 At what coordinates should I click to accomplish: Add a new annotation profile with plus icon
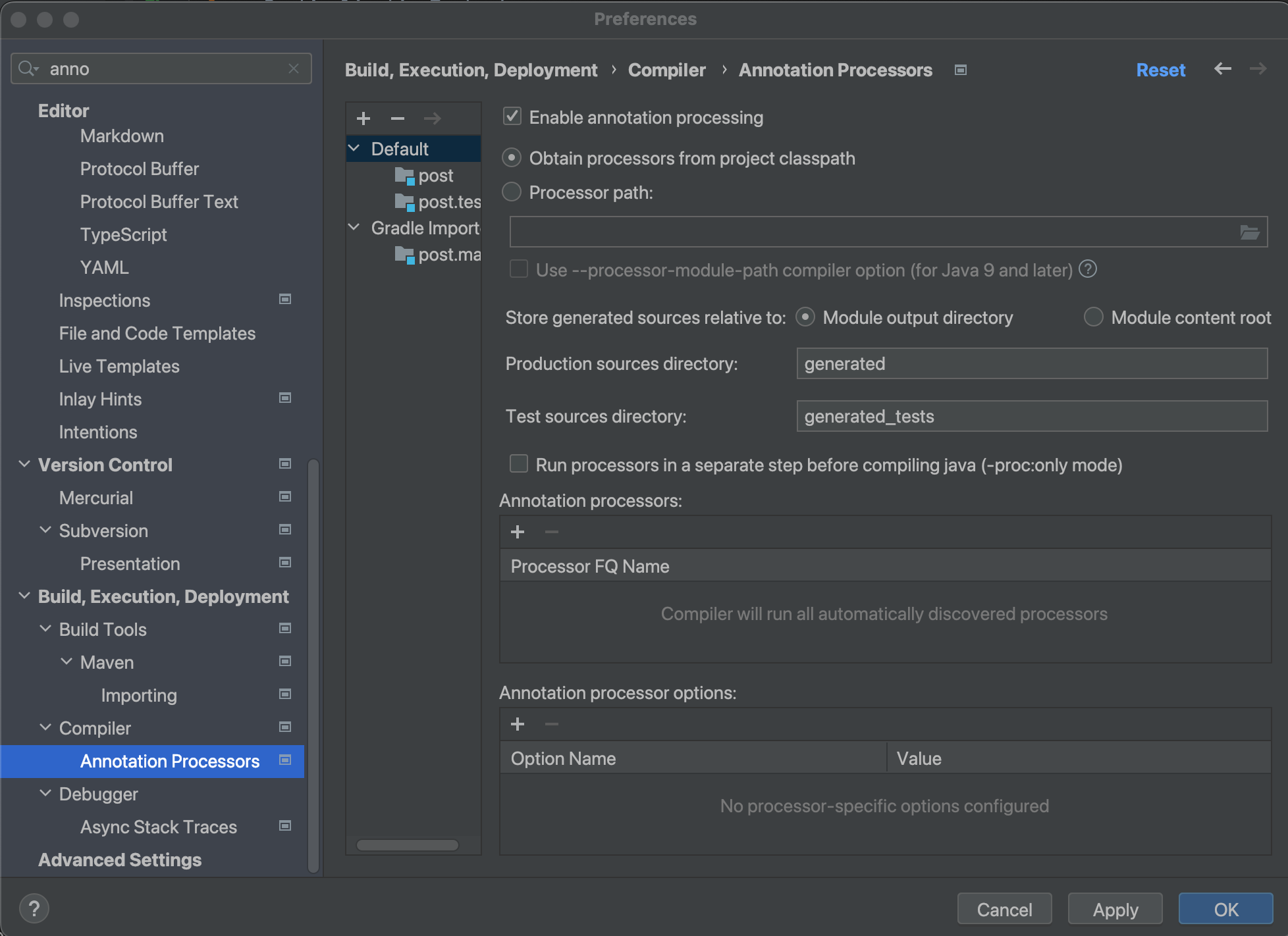[363, 118]
